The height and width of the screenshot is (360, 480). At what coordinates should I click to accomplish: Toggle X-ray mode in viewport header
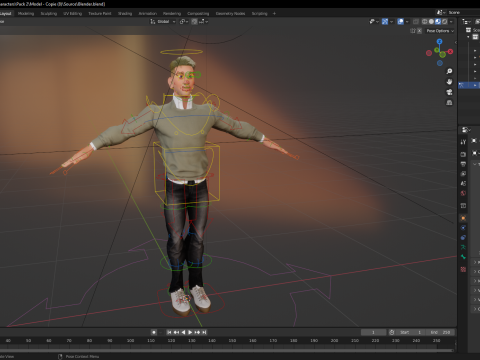pyautogui.click(x=416, y=21)
